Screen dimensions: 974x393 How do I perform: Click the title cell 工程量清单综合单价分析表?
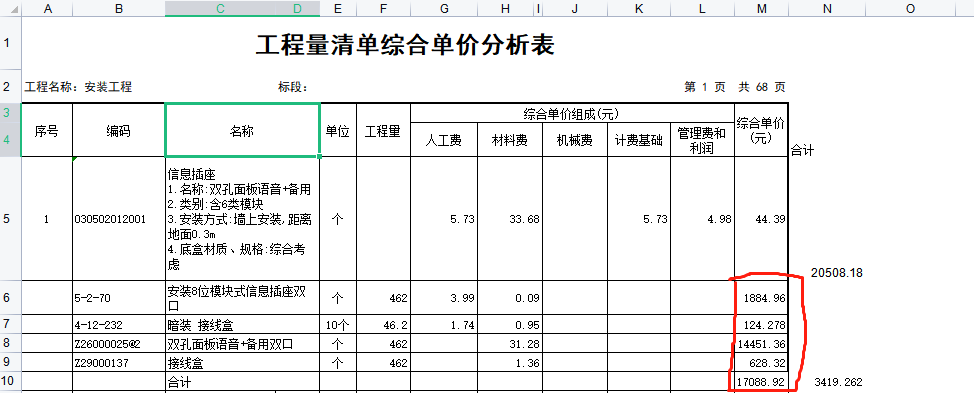pyautogui.click(x=405, y=45)
